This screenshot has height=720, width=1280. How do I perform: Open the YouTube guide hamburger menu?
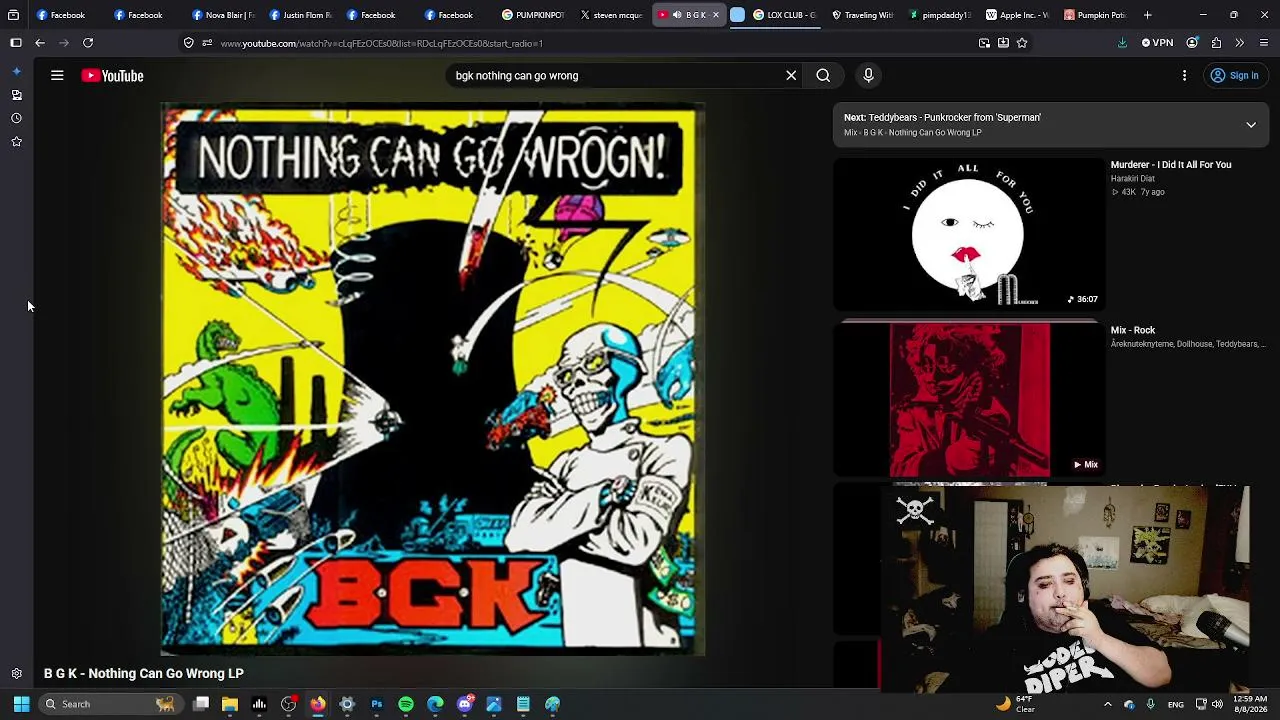click(57, 76)
